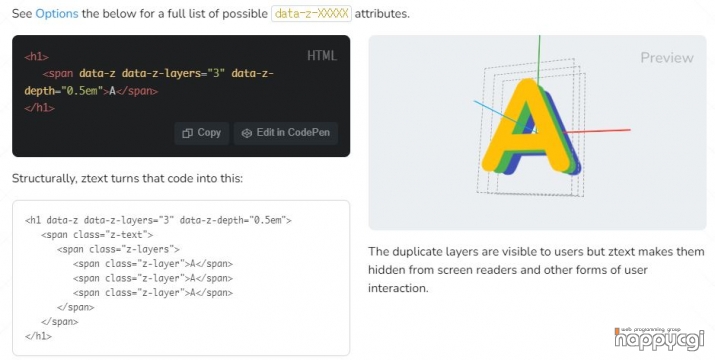Click the happycgi watermark logo

(659, 339)
